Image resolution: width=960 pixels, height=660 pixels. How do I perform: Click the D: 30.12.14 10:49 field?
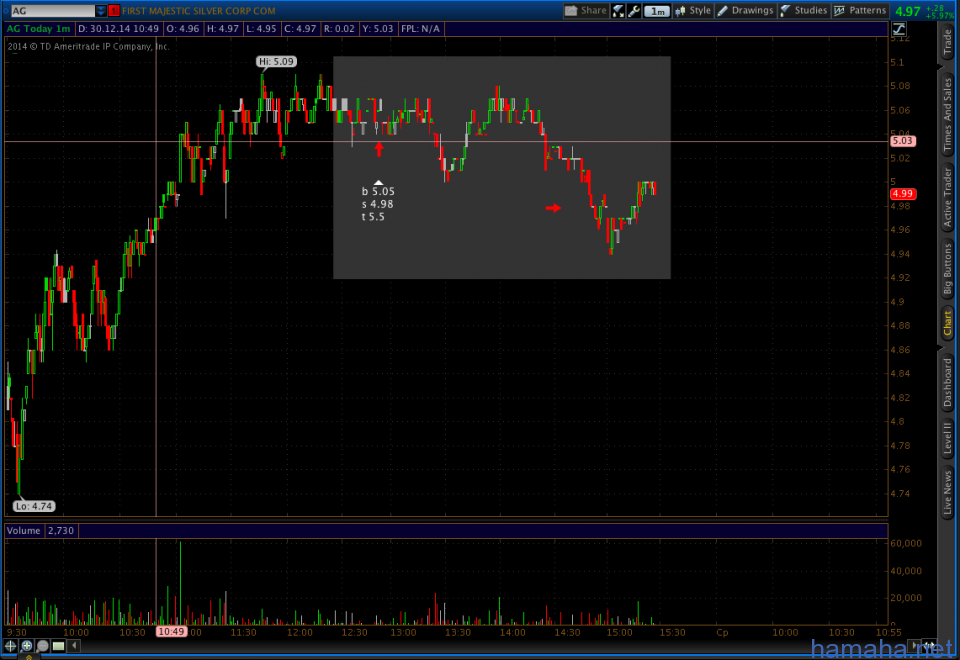point(118,29)
